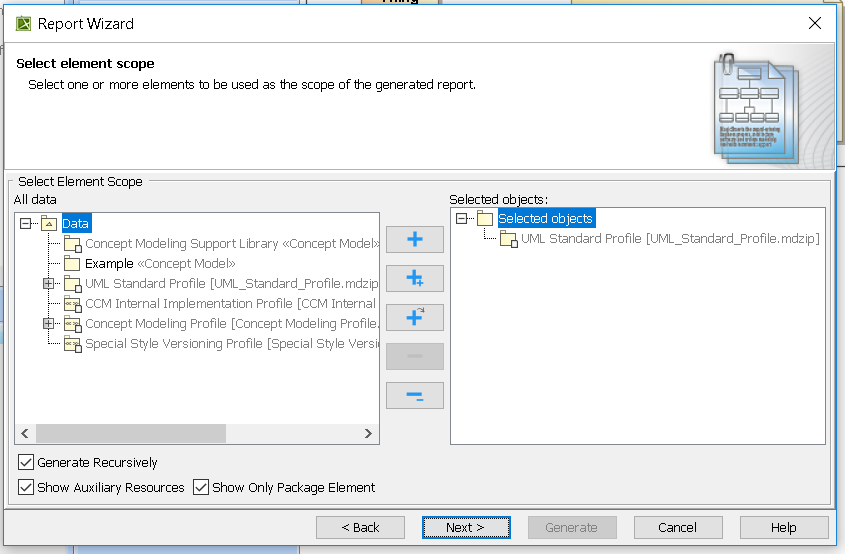Expand the UML Standard Profile node

(x=48, y=284)
